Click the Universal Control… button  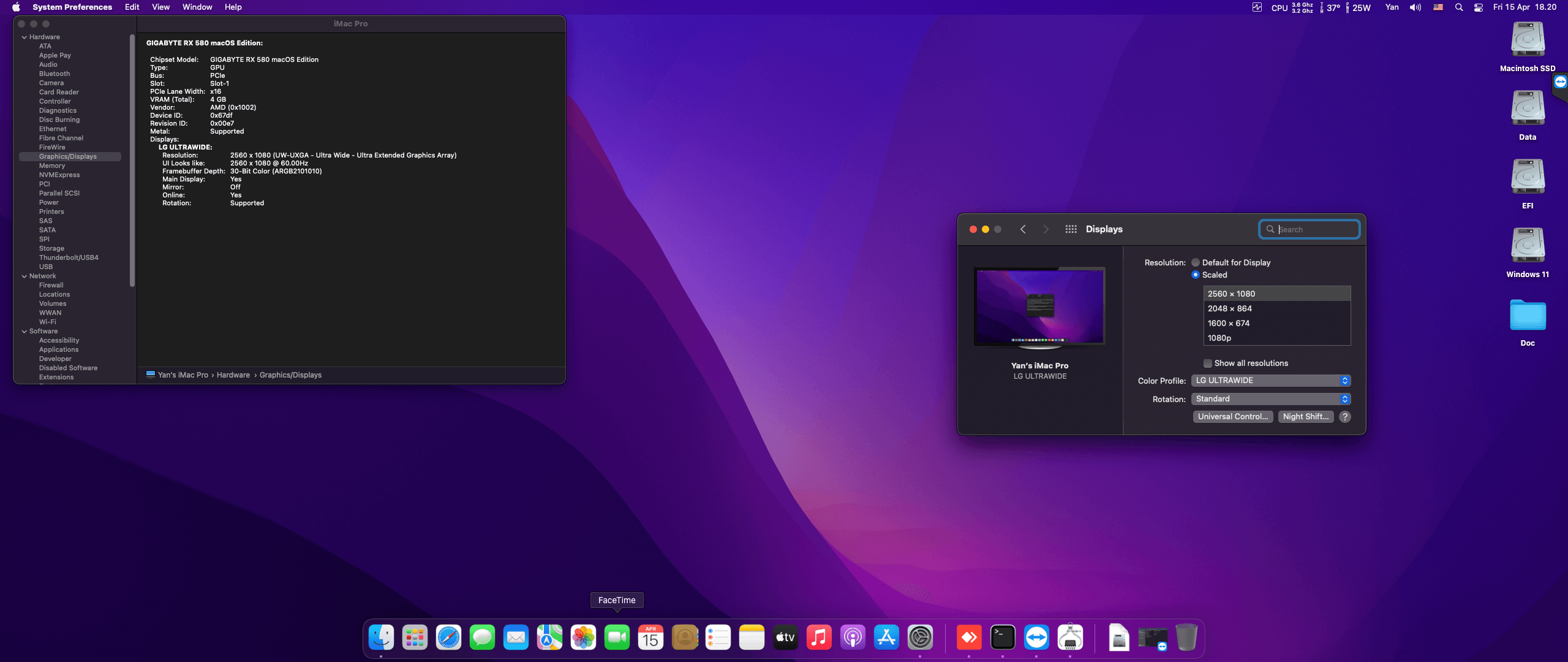(x=1233, y=417)
